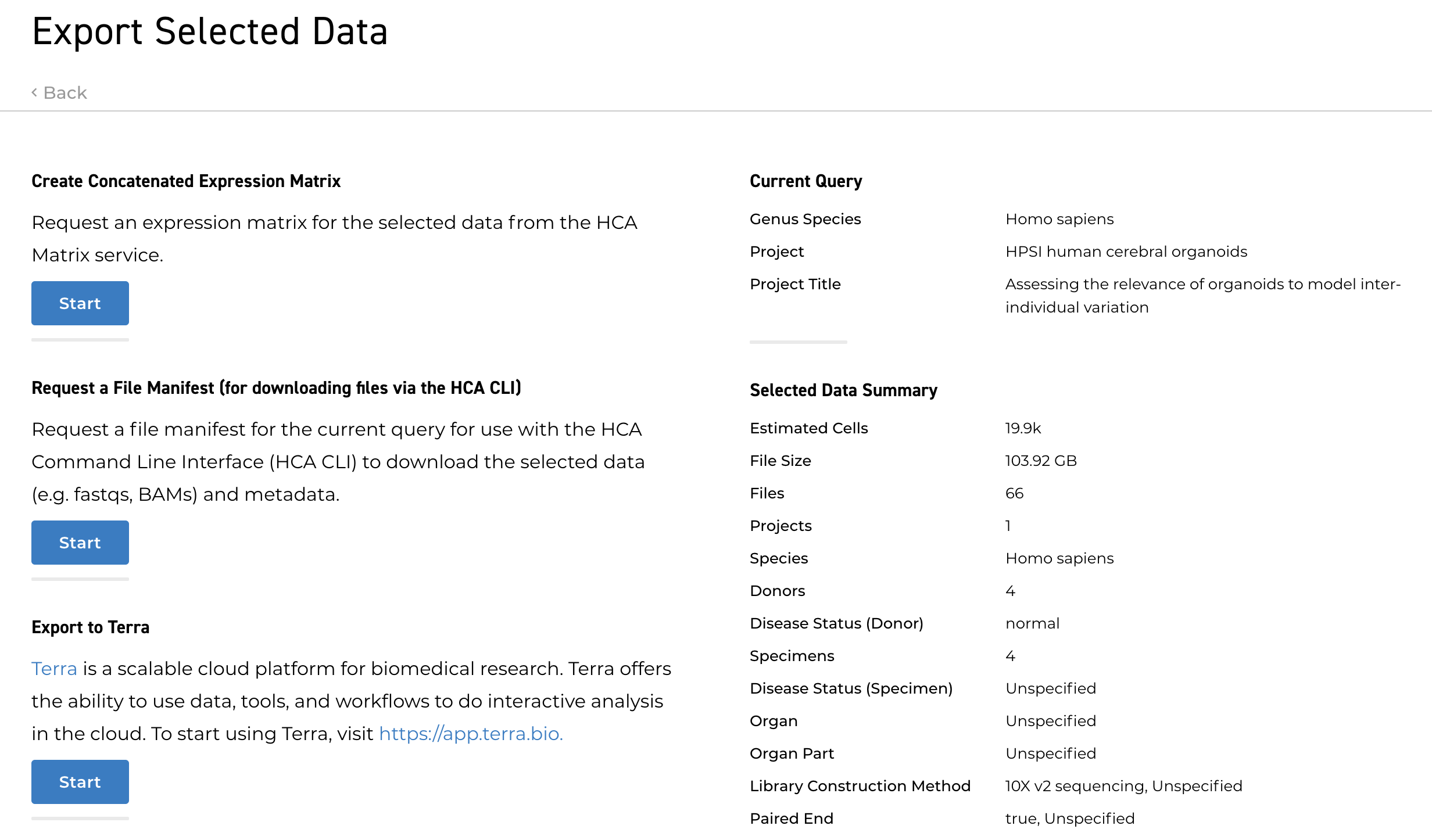The image size is (1432, 840).
Task: Click the Request a File Manifest heading
Action: click(276, 388)
